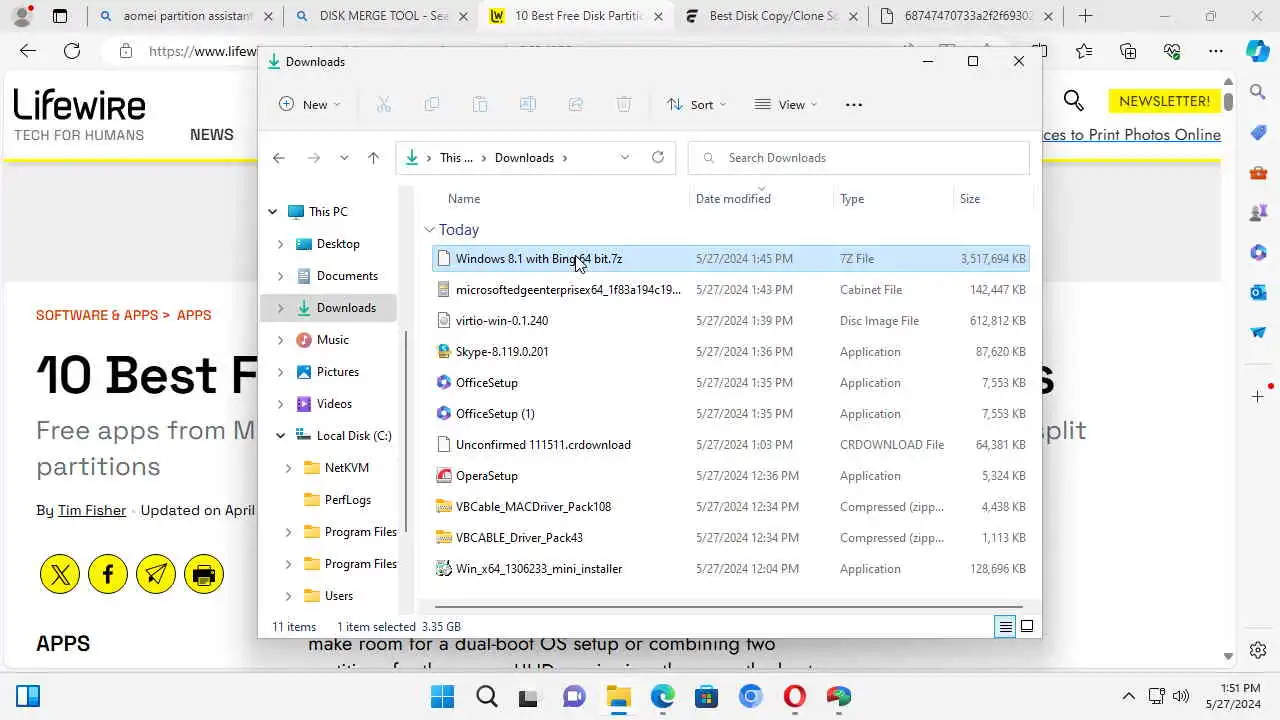Image resolution: width=1280 pixels, height=720 pixels.
Task: Open Windows Start menu
Action: point(442,696)
